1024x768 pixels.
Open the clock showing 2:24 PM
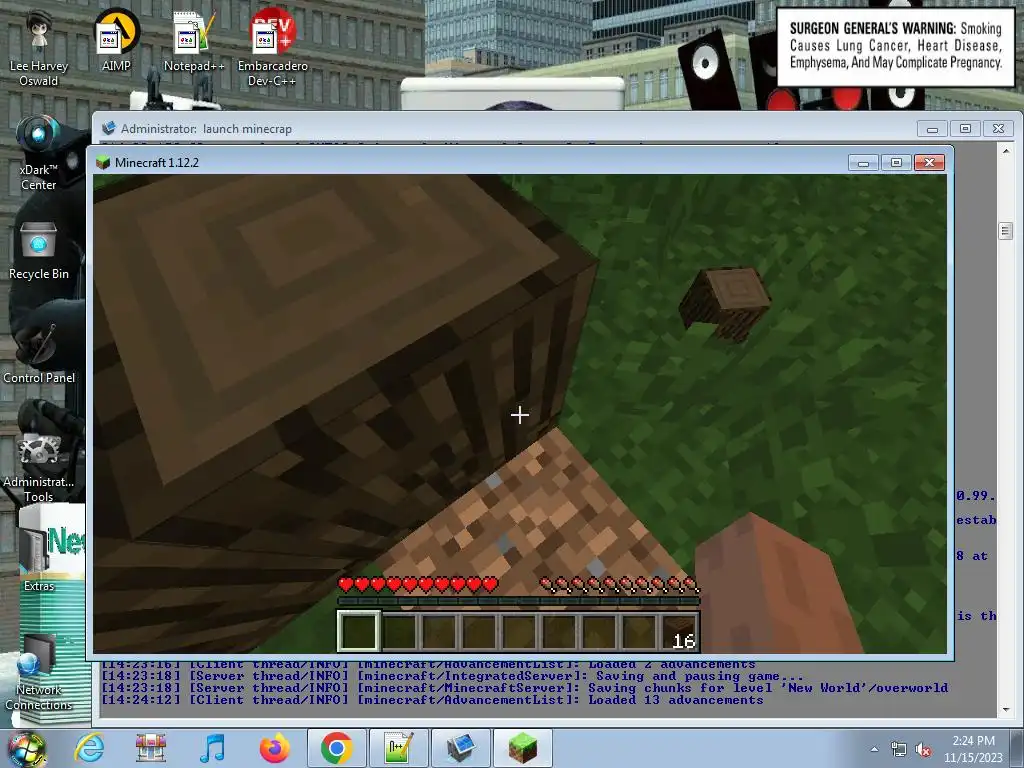pos(973,749)
